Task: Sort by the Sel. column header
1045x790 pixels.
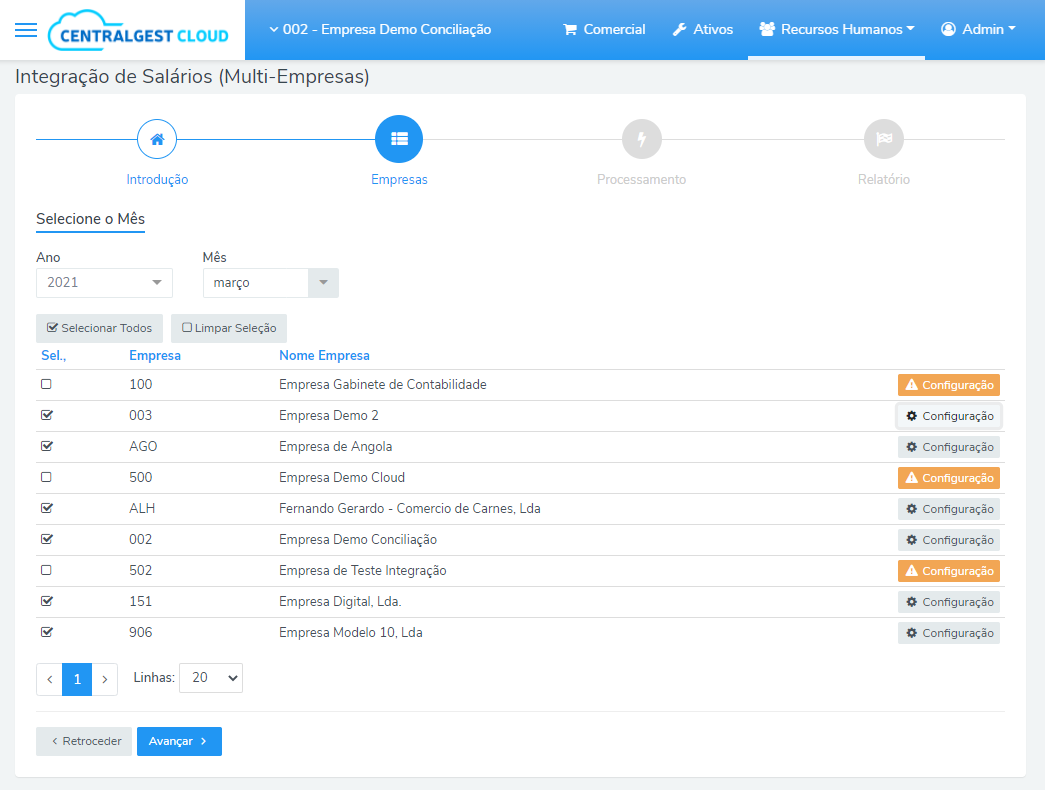Action: click(53, 355)
